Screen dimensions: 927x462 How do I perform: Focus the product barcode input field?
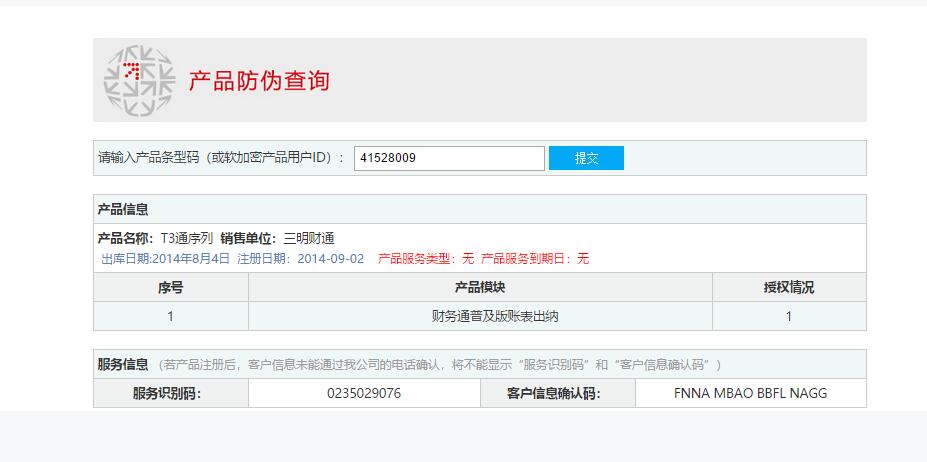click(449, 159)
